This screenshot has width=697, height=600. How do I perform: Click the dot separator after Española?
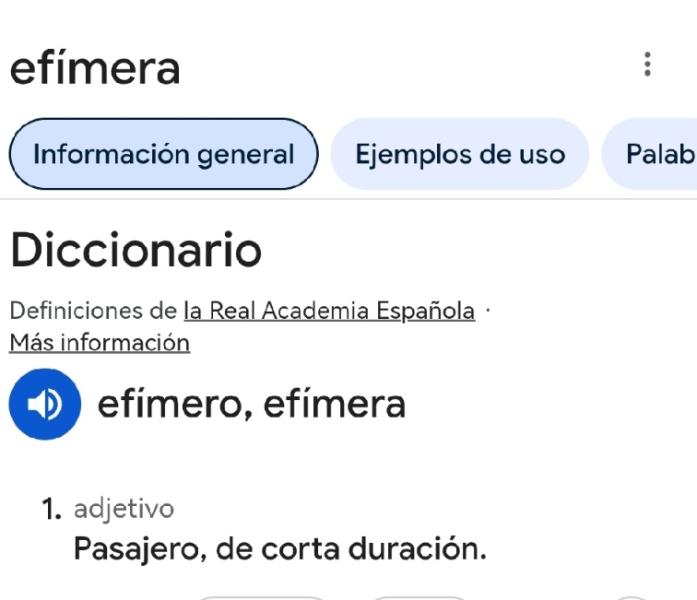[488, 310]
